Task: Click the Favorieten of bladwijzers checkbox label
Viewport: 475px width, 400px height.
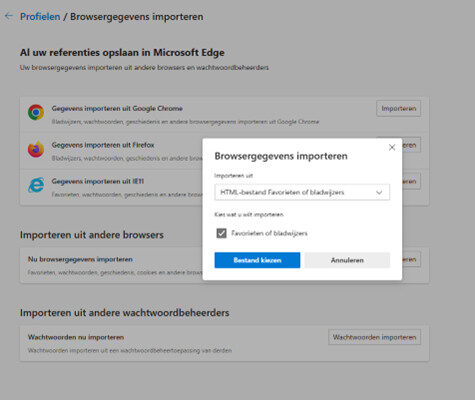Action: coord(269,233)
